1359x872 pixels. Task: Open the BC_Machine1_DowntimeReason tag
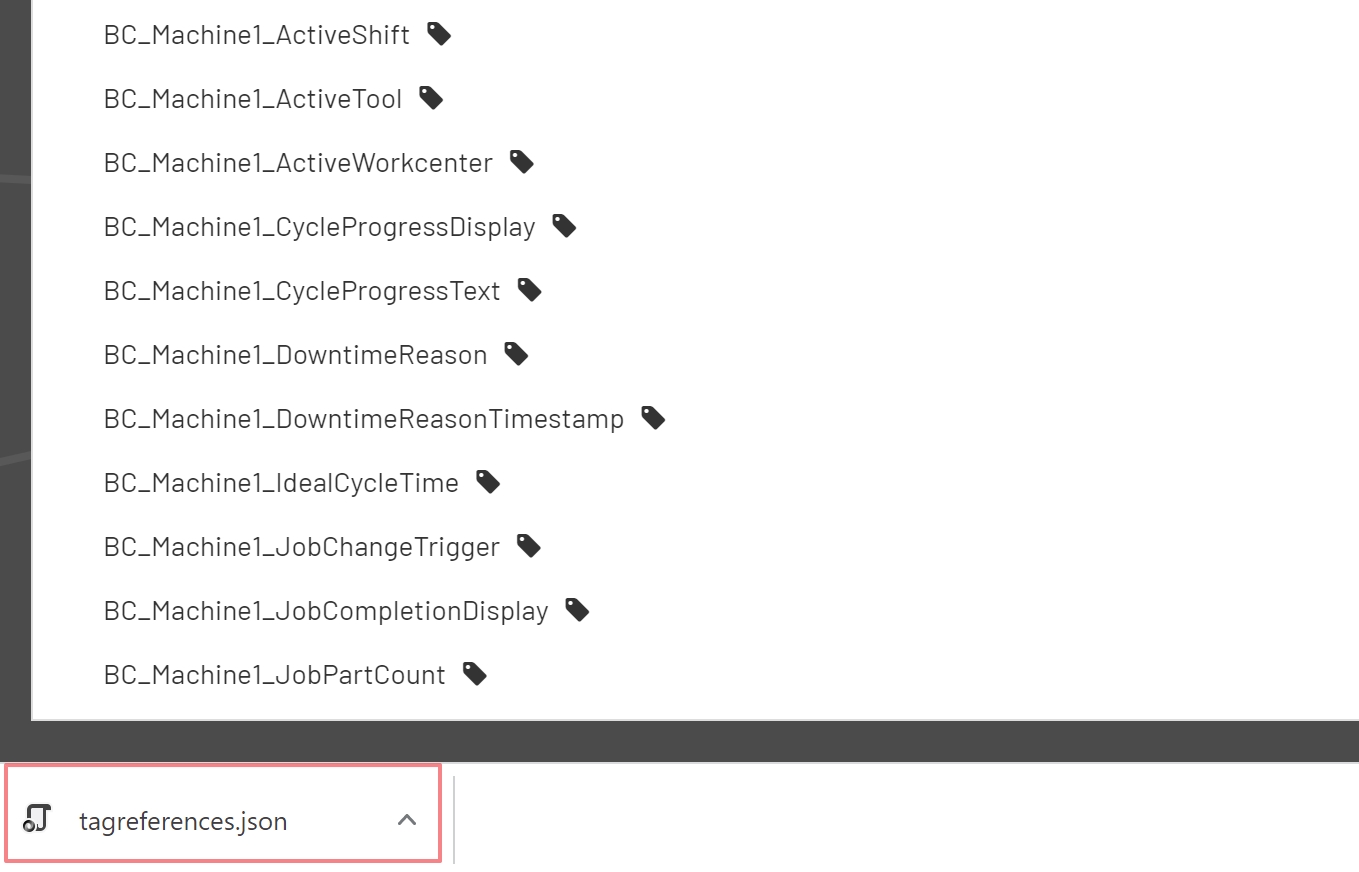[295, 354]
